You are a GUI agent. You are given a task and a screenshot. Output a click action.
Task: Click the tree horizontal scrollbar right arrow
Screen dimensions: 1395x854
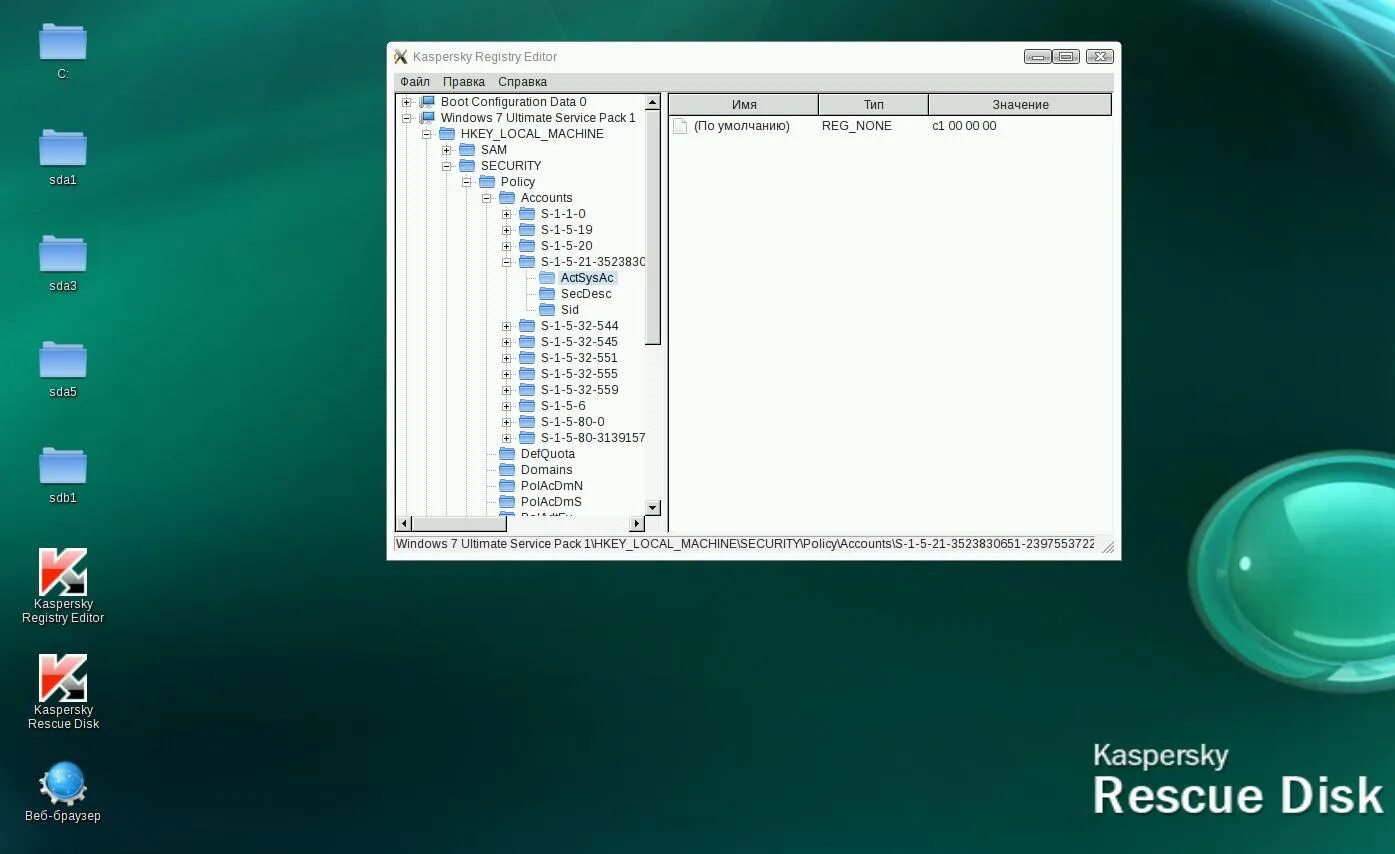point(637,524)
